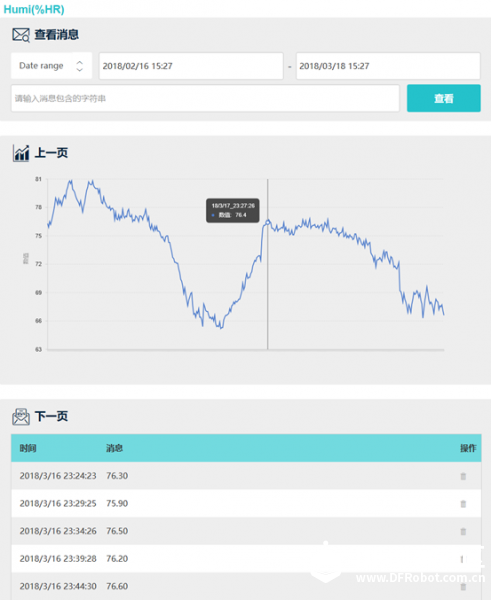Viewport: 491px width, 600px height.
Task: Click trash icon for the 75.90 row
Action: click(463, 504)
